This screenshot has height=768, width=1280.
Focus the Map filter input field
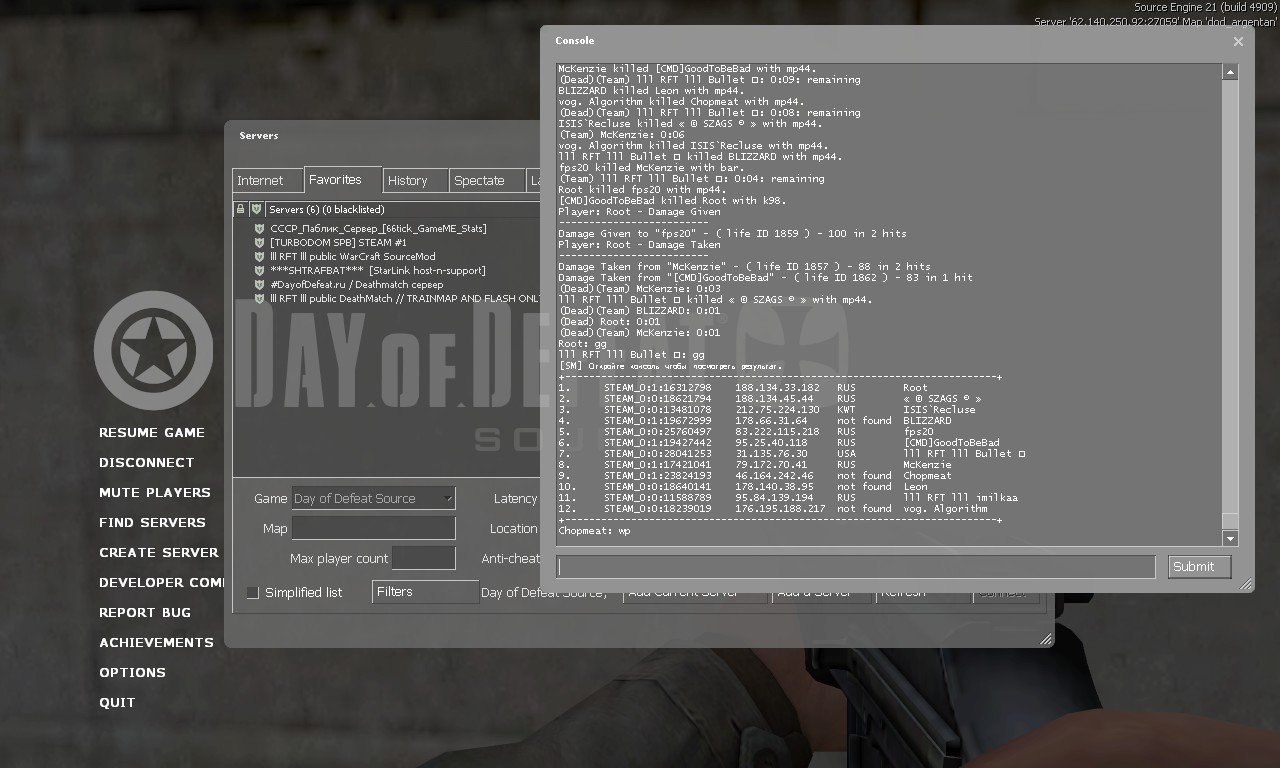(373, 528)
